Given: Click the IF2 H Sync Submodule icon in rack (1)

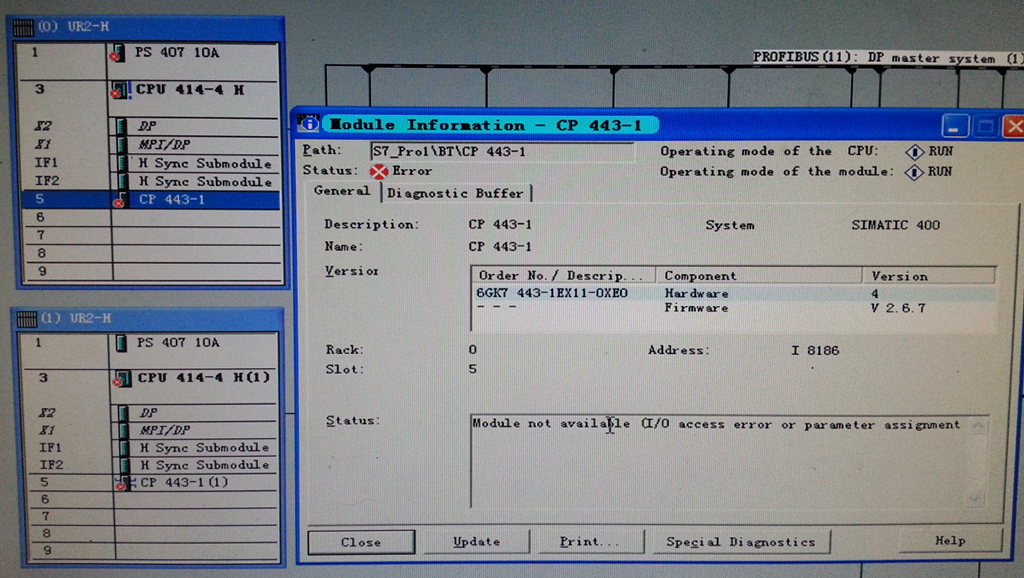Looking at the screenshot, I should (x=123, y=465).
